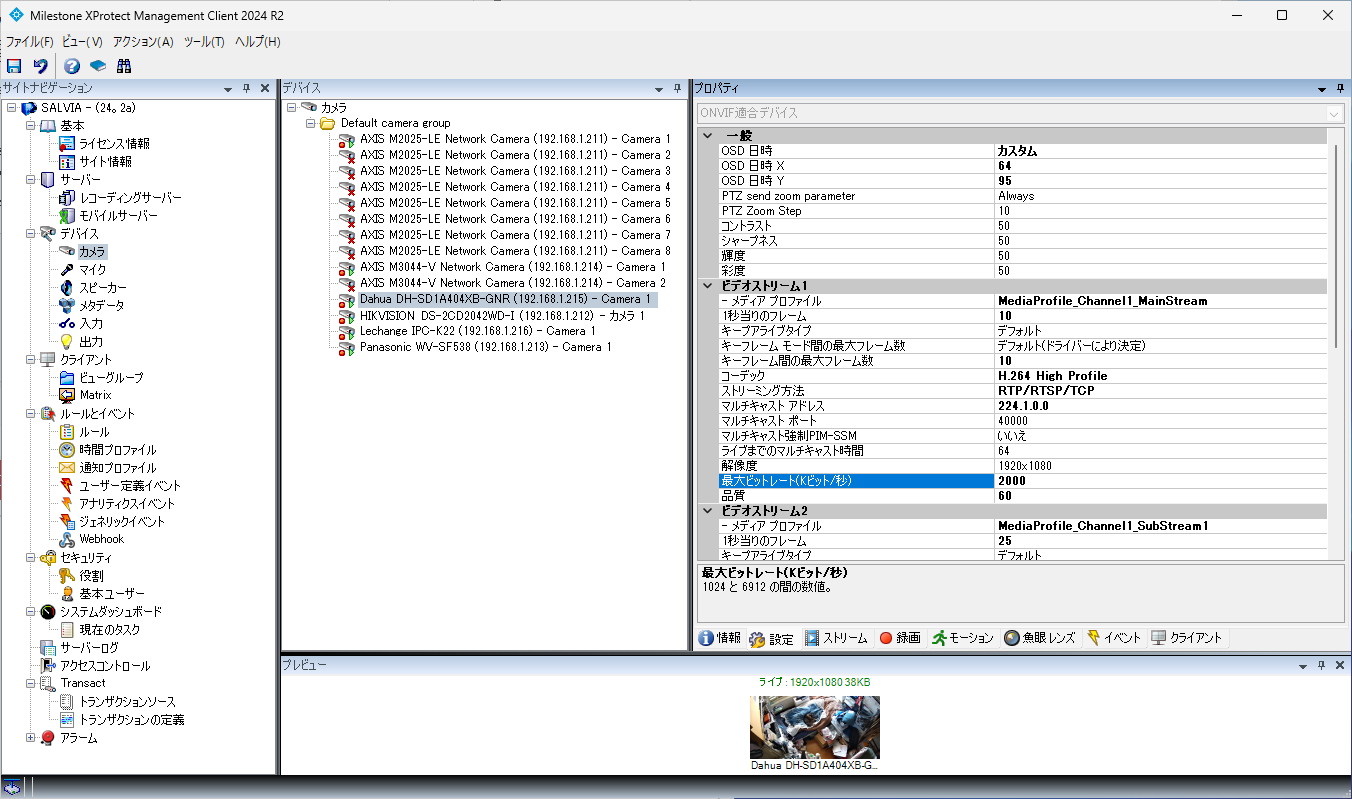Collapse the 基本 tree node

click(30, 126)
